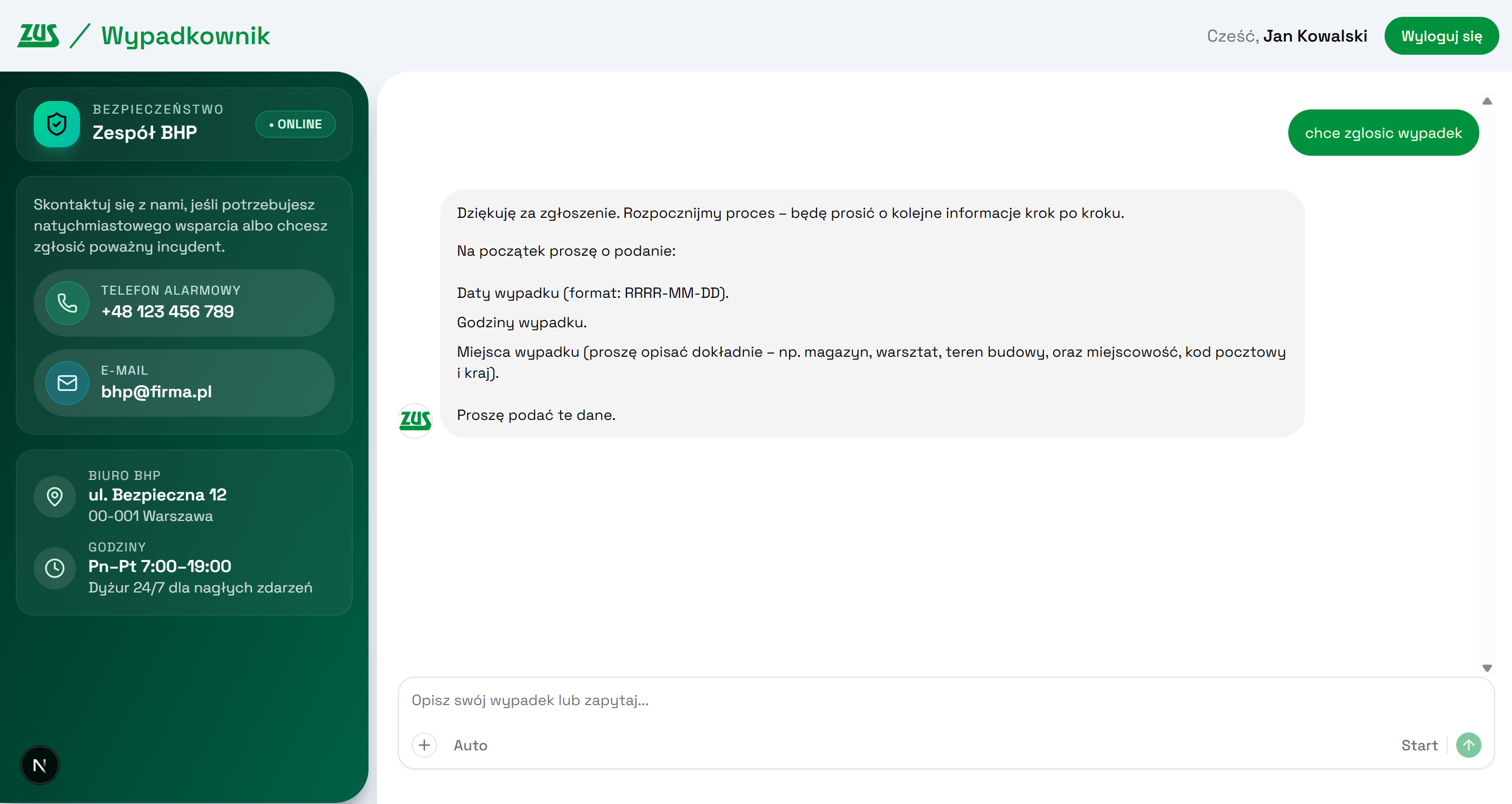Viewport: 1512px width, 804px height.
Task: Click the ZUS avatar beside bot message
Action: (415, 420)
